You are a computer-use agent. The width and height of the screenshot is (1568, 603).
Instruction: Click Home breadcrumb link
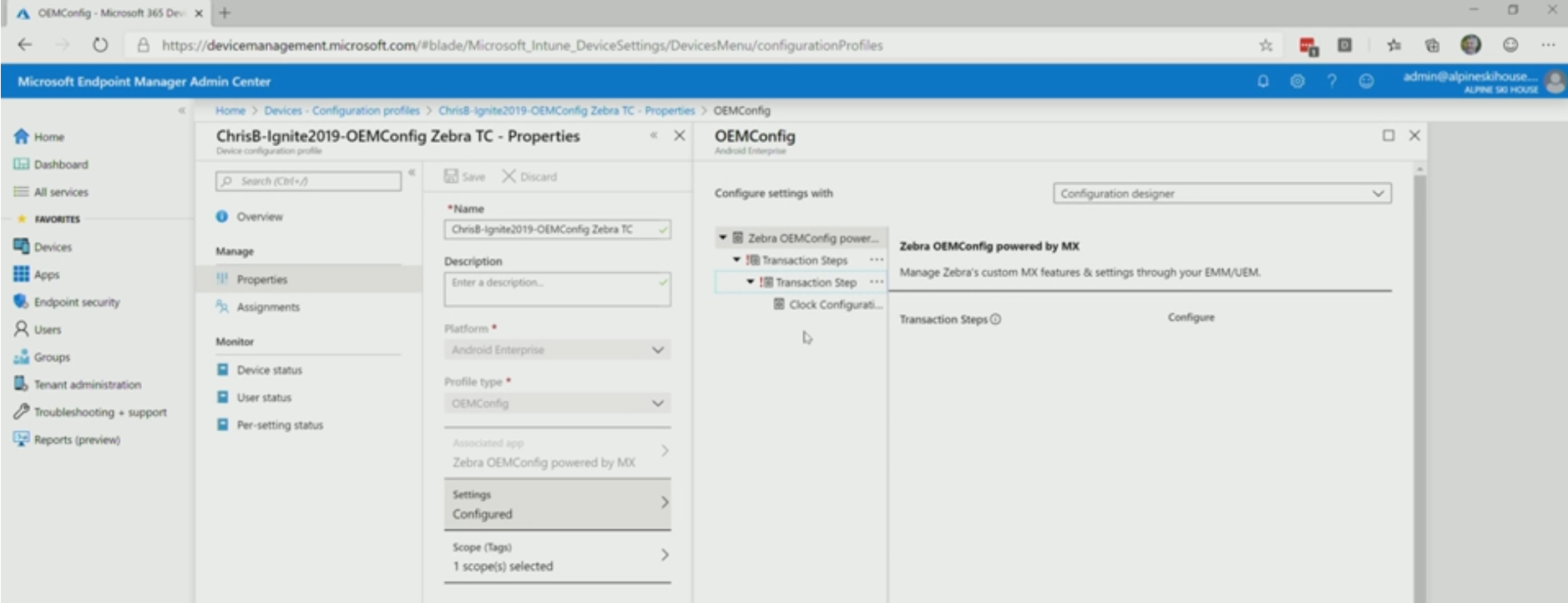pyautogui.click(x=230, y=110)
